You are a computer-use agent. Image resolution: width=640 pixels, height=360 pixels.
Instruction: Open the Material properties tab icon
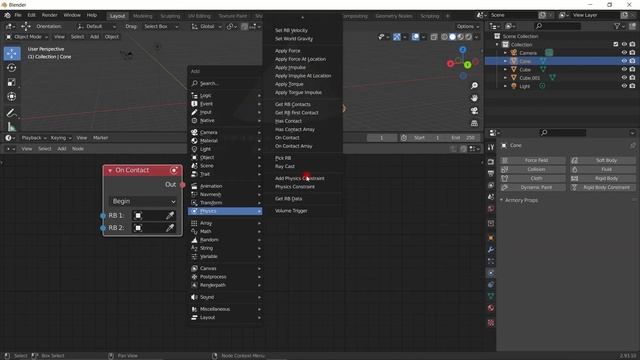pyautogui.click(x=491, y=308)
